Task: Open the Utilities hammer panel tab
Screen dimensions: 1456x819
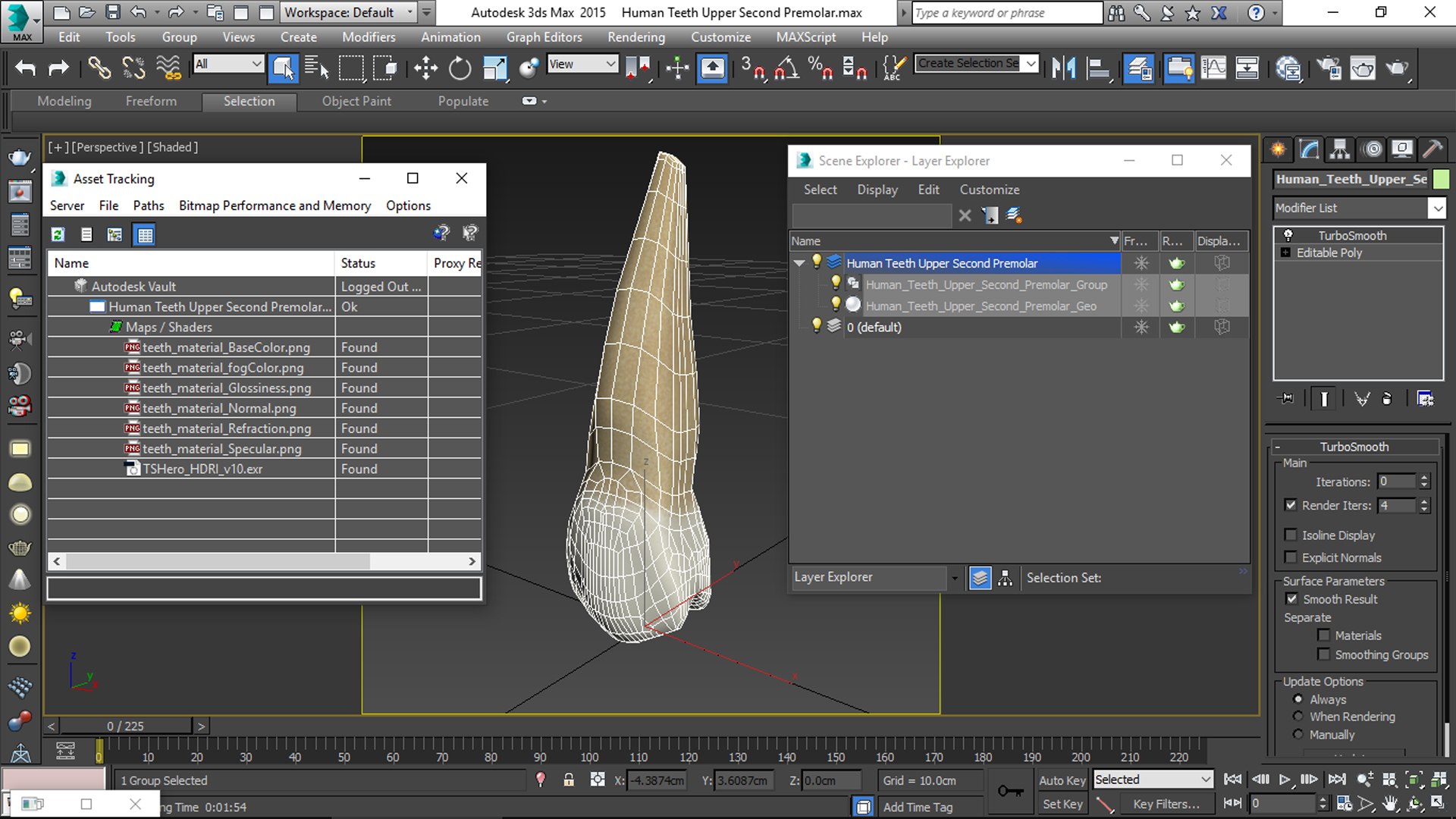Action: coord(1432,149)
